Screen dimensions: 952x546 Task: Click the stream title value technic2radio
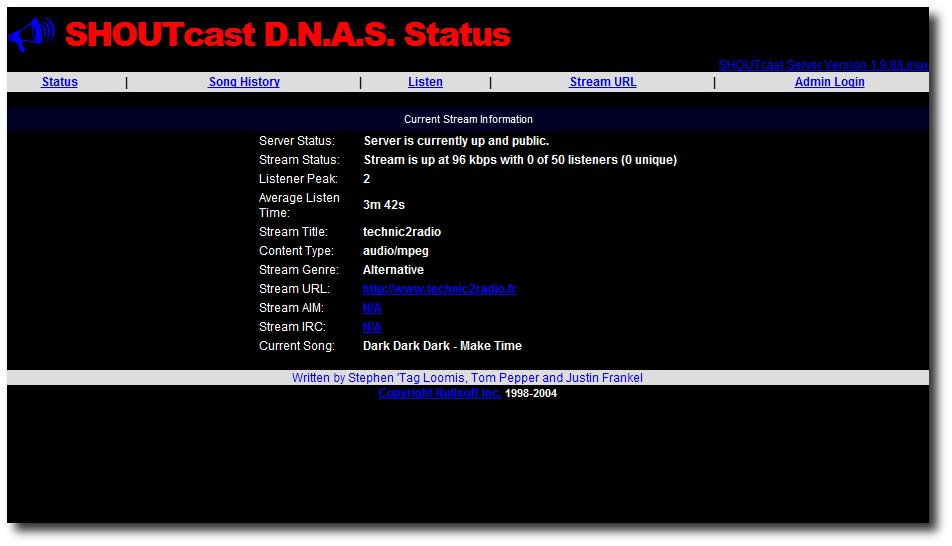[x=402, y=232]
